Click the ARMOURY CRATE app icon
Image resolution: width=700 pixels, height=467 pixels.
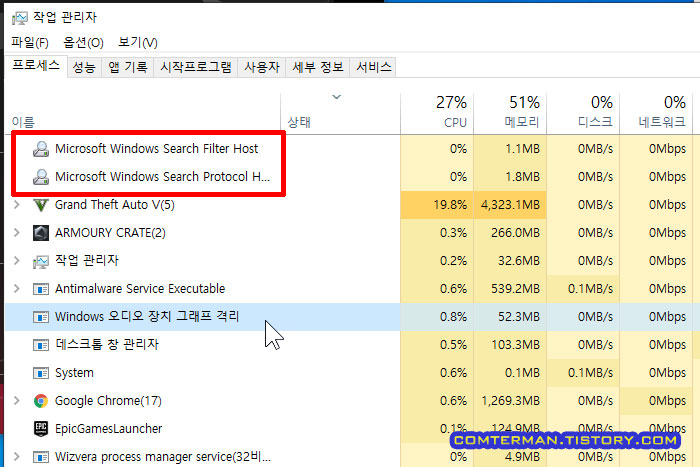41,233
